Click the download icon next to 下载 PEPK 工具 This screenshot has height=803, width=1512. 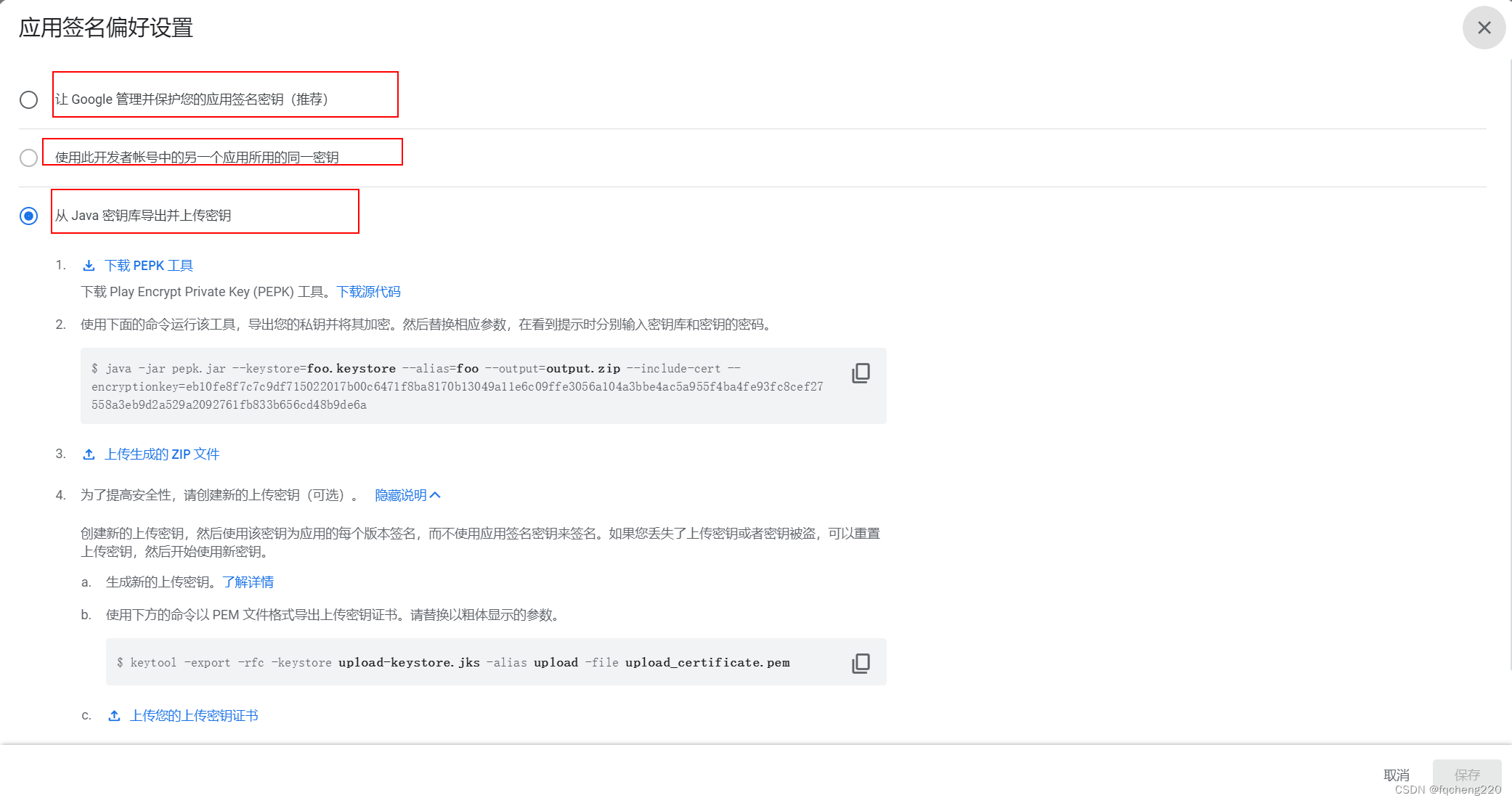[89, 264]
